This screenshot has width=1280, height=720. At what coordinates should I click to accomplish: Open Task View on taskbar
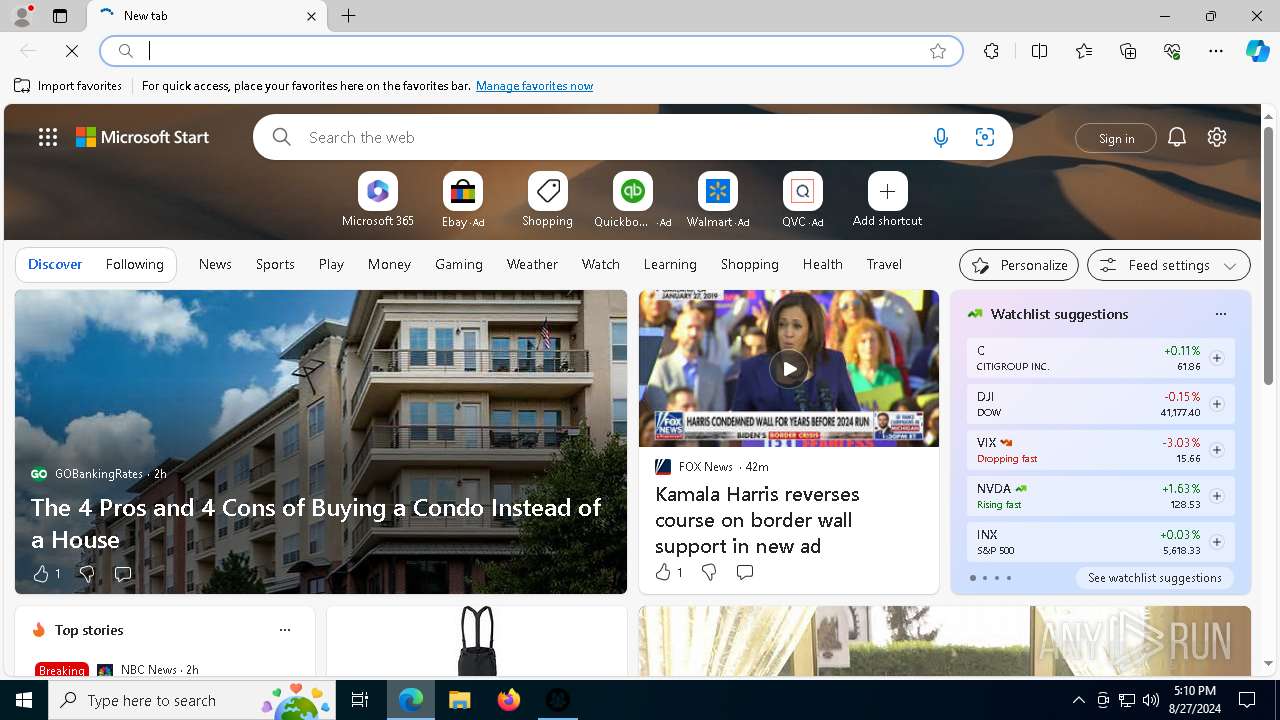tap(360, 700)
